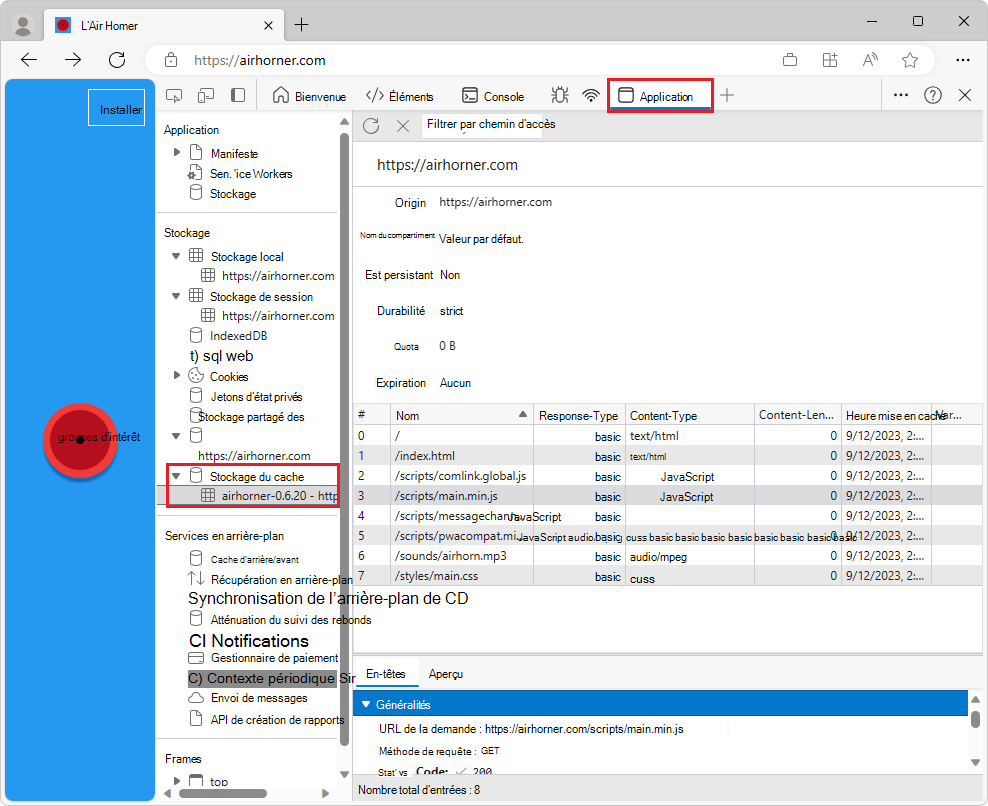
Task: Open browser Settings and more menu
Action: [963, 60]
